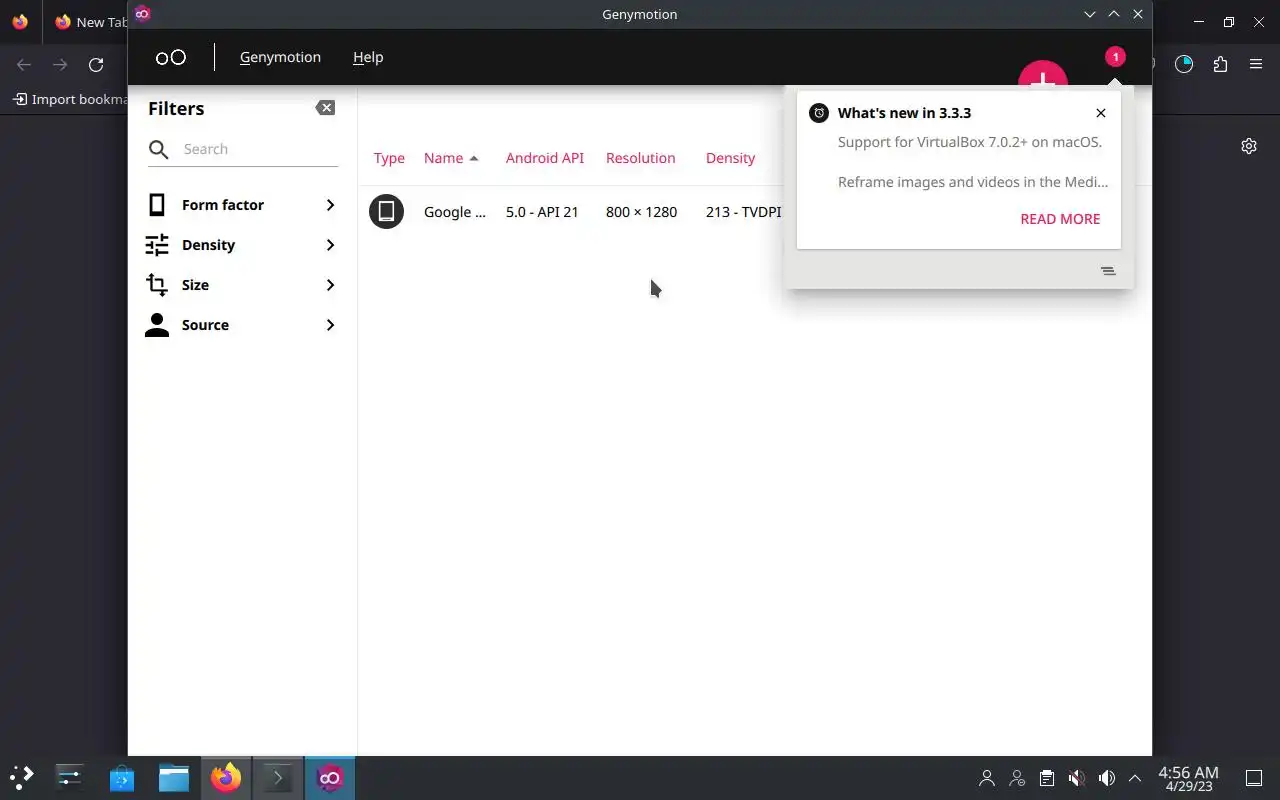Dismiss the What's new in 3.3.3 notification
The image size is (1280, 800).
pos(1101,113)
